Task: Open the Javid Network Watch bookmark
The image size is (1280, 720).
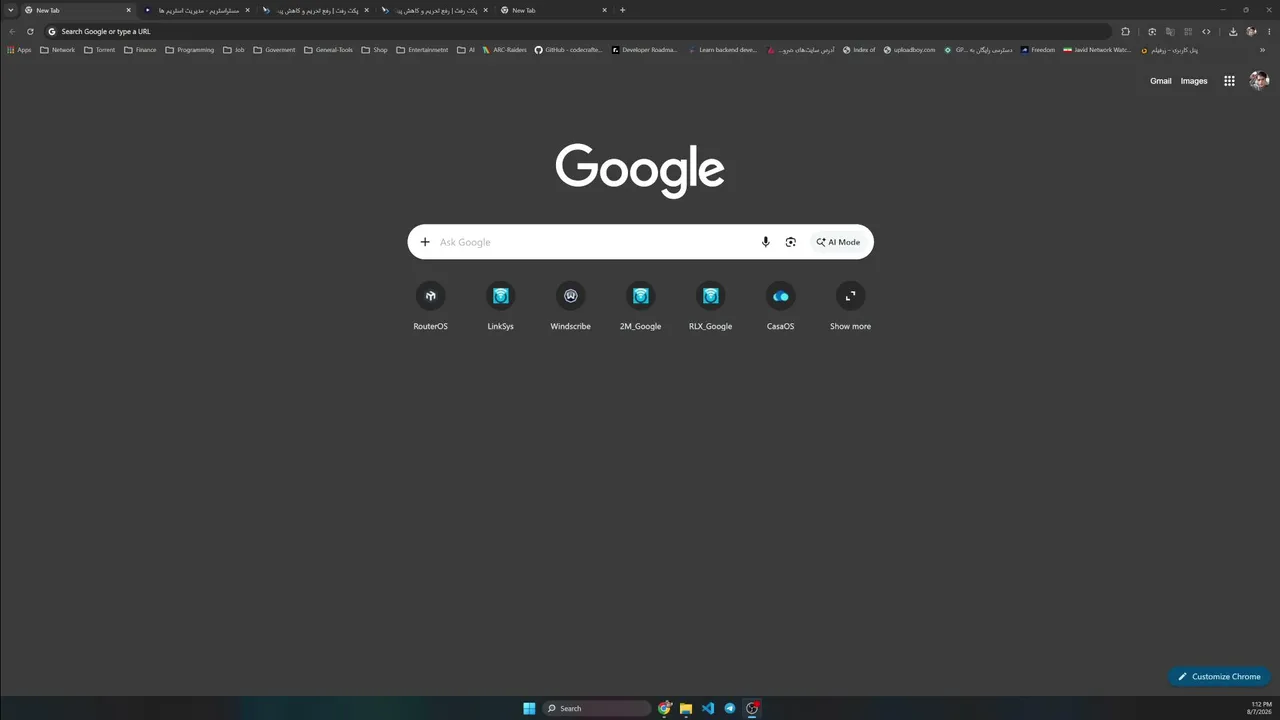Action: tap(1097, 50)
